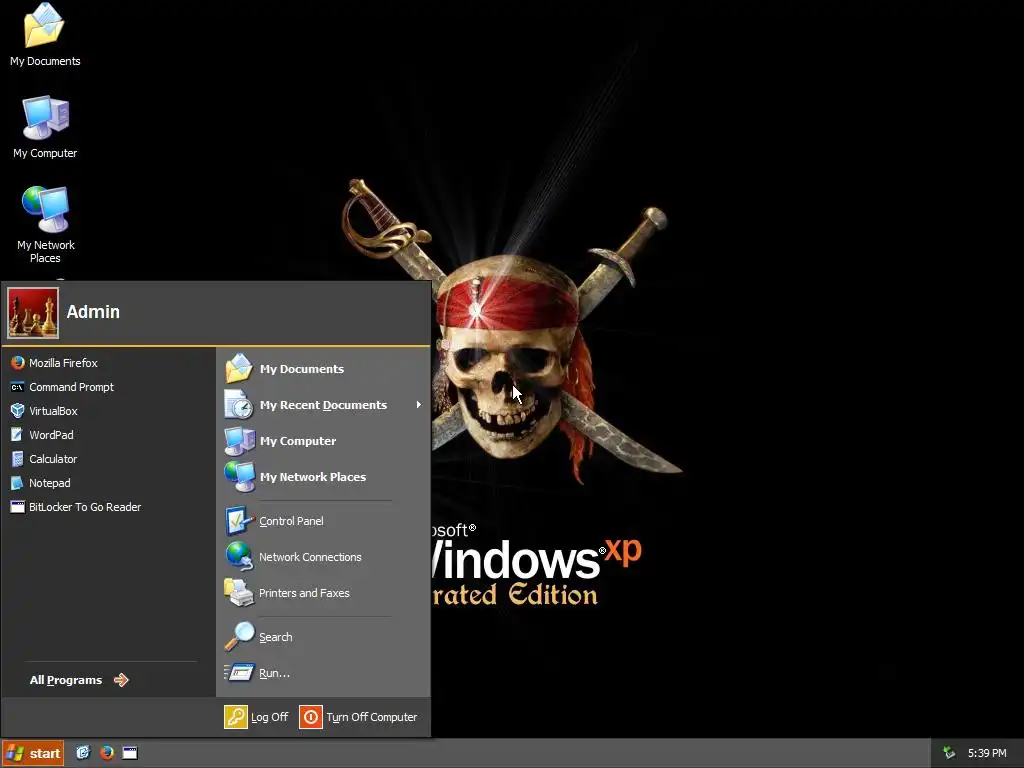Viewport: 1024px width, 768px height.
Task: Click the All Programs arrow icon
Action: click(x=121, y=680)
